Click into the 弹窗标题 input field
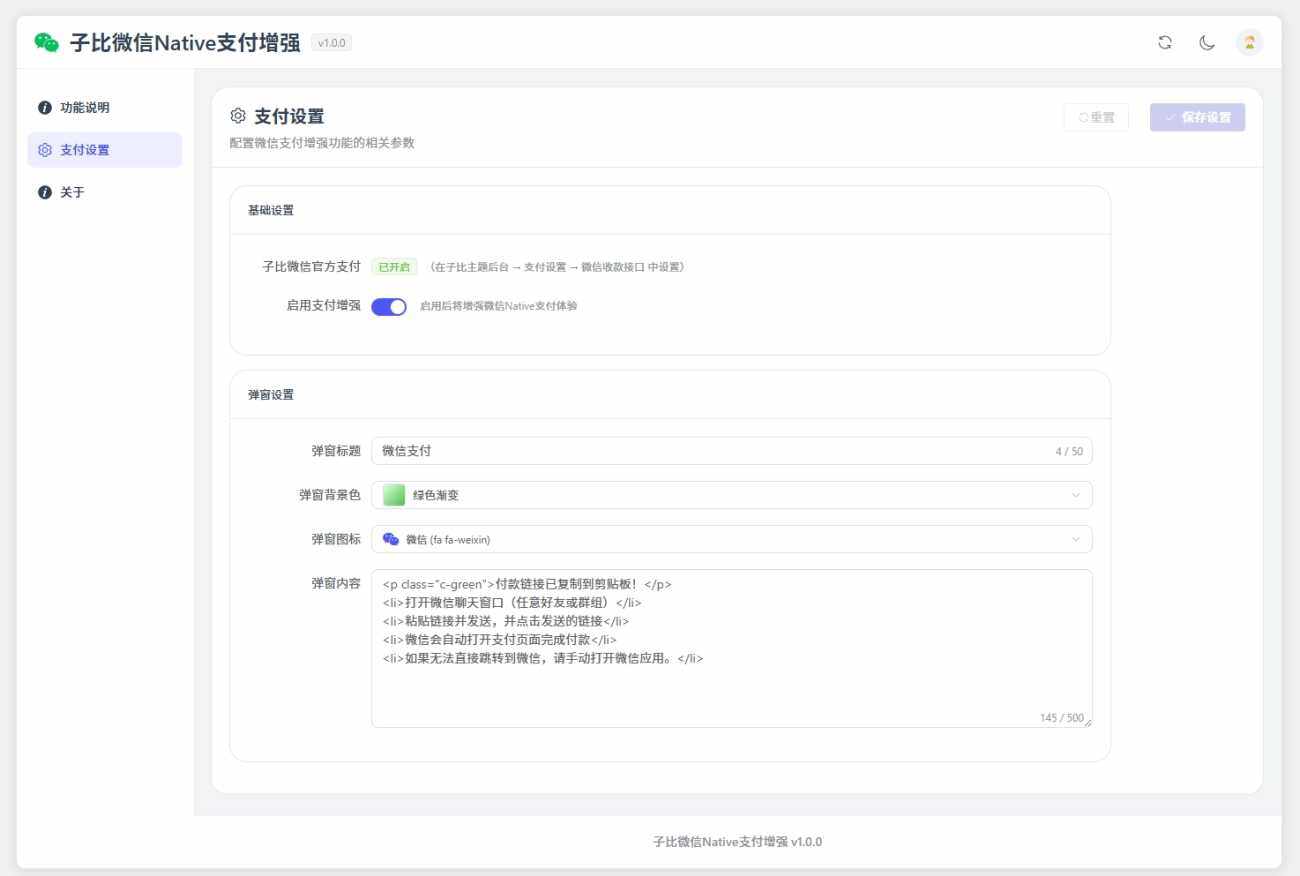This screenshot has height=876, width=1300. [x=710, y=451]
